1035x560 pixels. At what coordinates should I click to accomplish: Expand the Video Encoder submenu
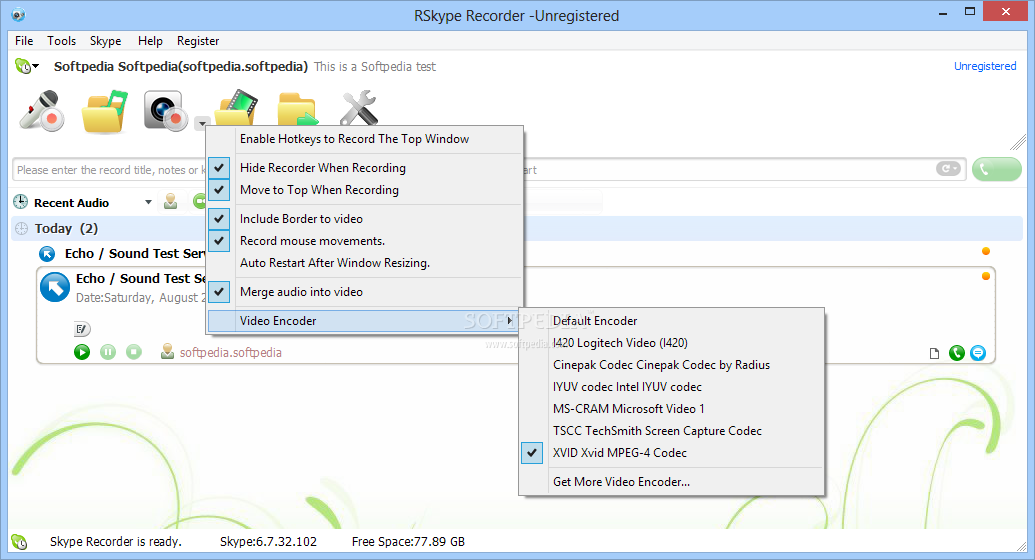[x=364, y=321]
